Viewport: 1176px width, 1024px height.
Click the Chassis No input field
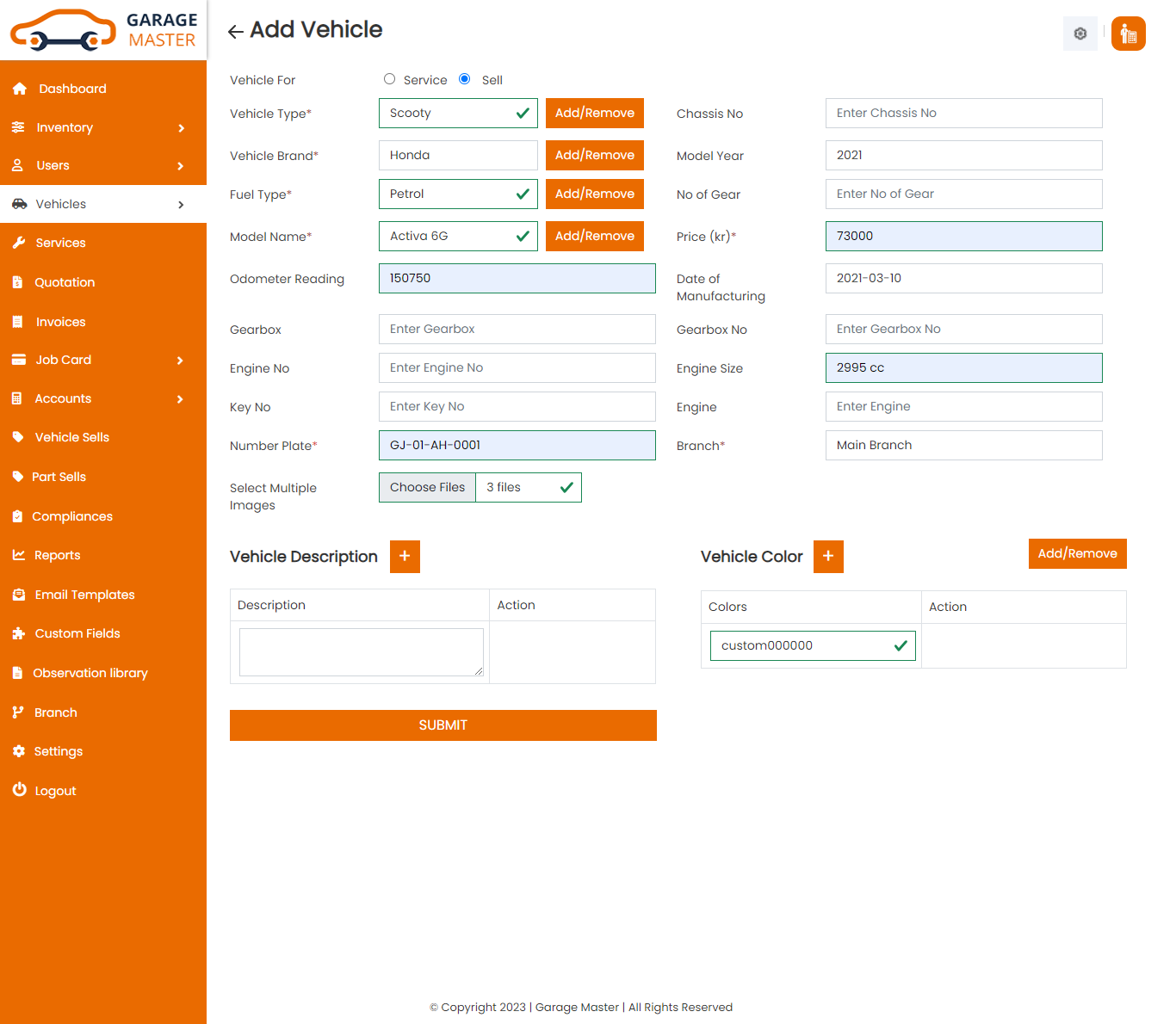point(962,114)
